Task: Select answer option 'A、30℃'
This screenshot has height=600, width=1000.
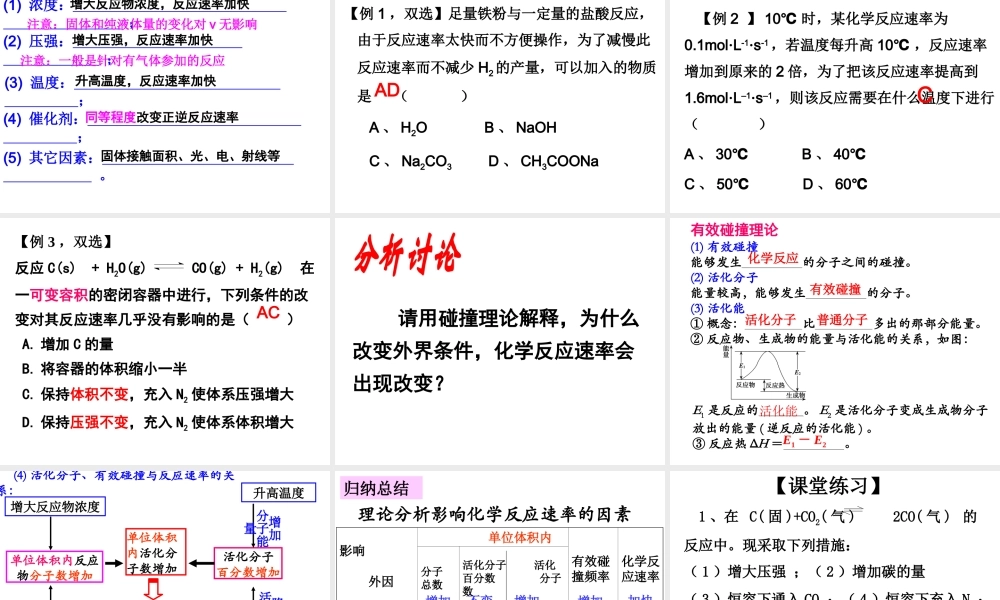Action: 716,154
